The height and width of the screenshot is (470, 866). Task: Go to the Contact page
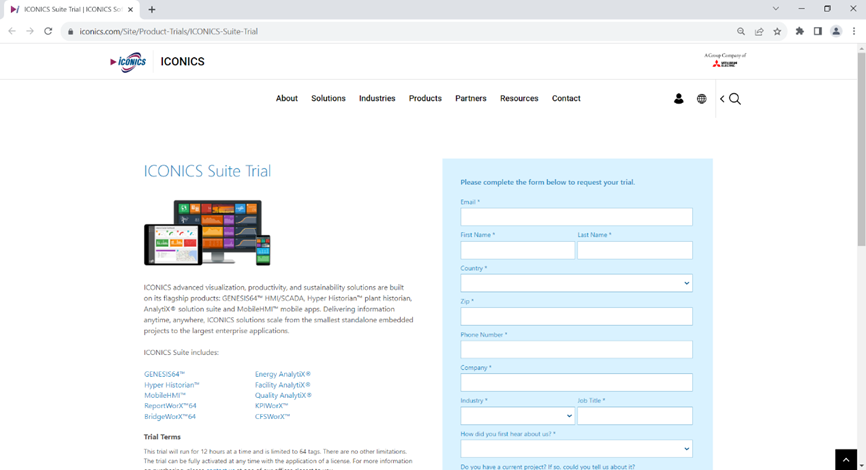click(x=566, y=99)
